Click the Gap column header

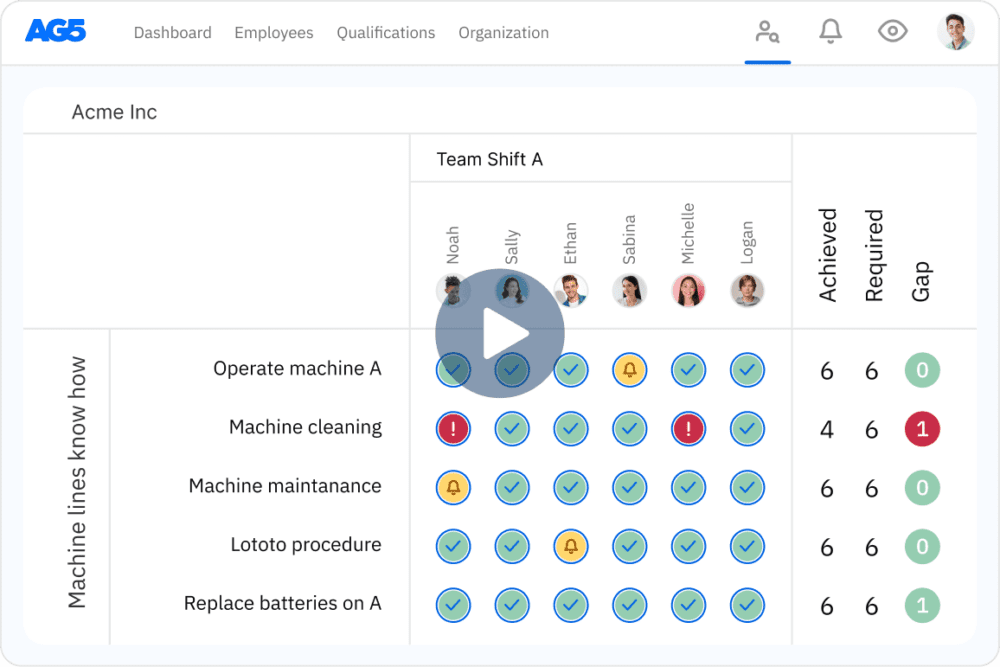920,281
